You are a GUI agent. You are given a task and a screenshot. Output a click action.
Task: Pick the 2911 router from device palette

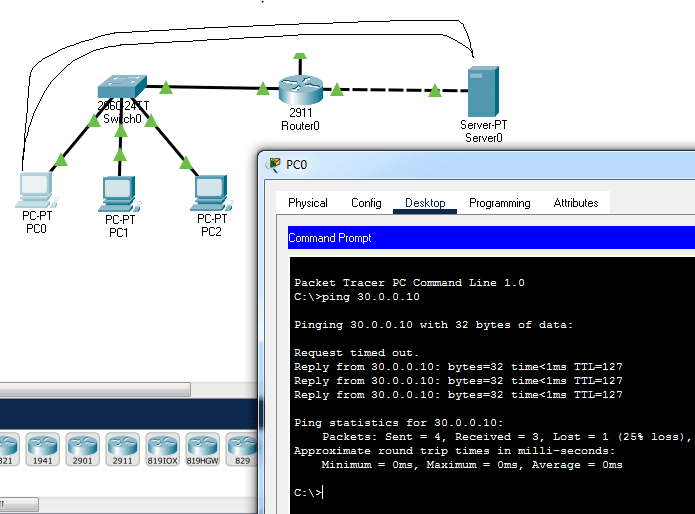(122, 449)
